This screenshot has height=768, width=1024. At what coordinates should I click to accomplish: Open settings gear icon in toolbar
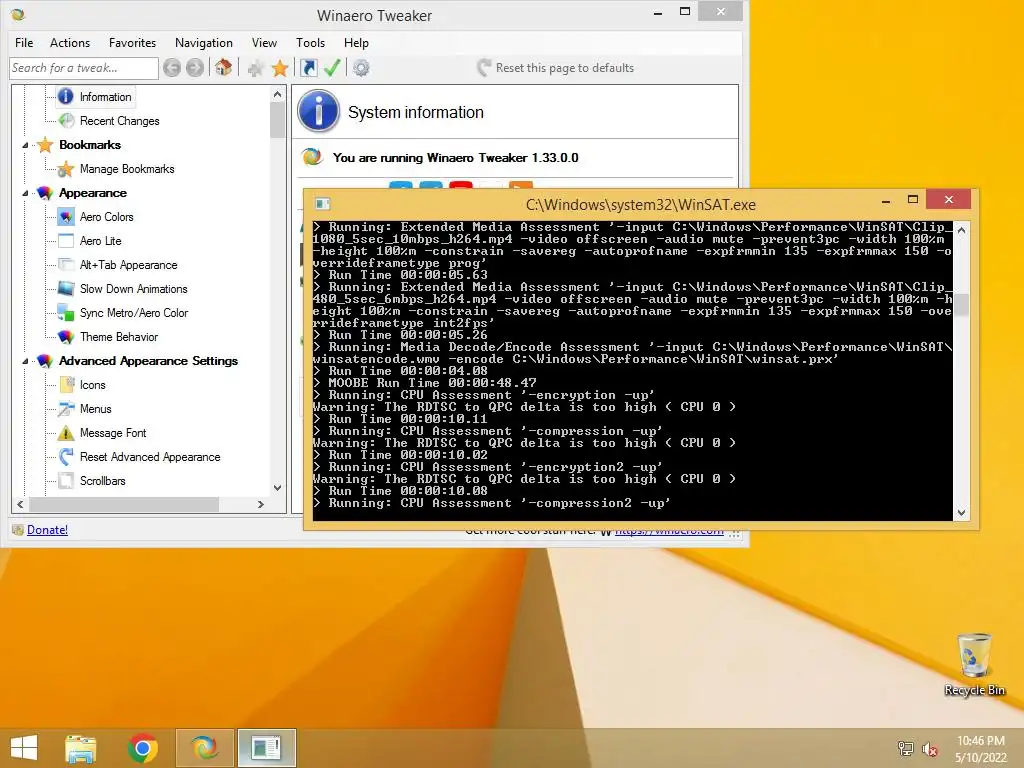click(361, 68)
